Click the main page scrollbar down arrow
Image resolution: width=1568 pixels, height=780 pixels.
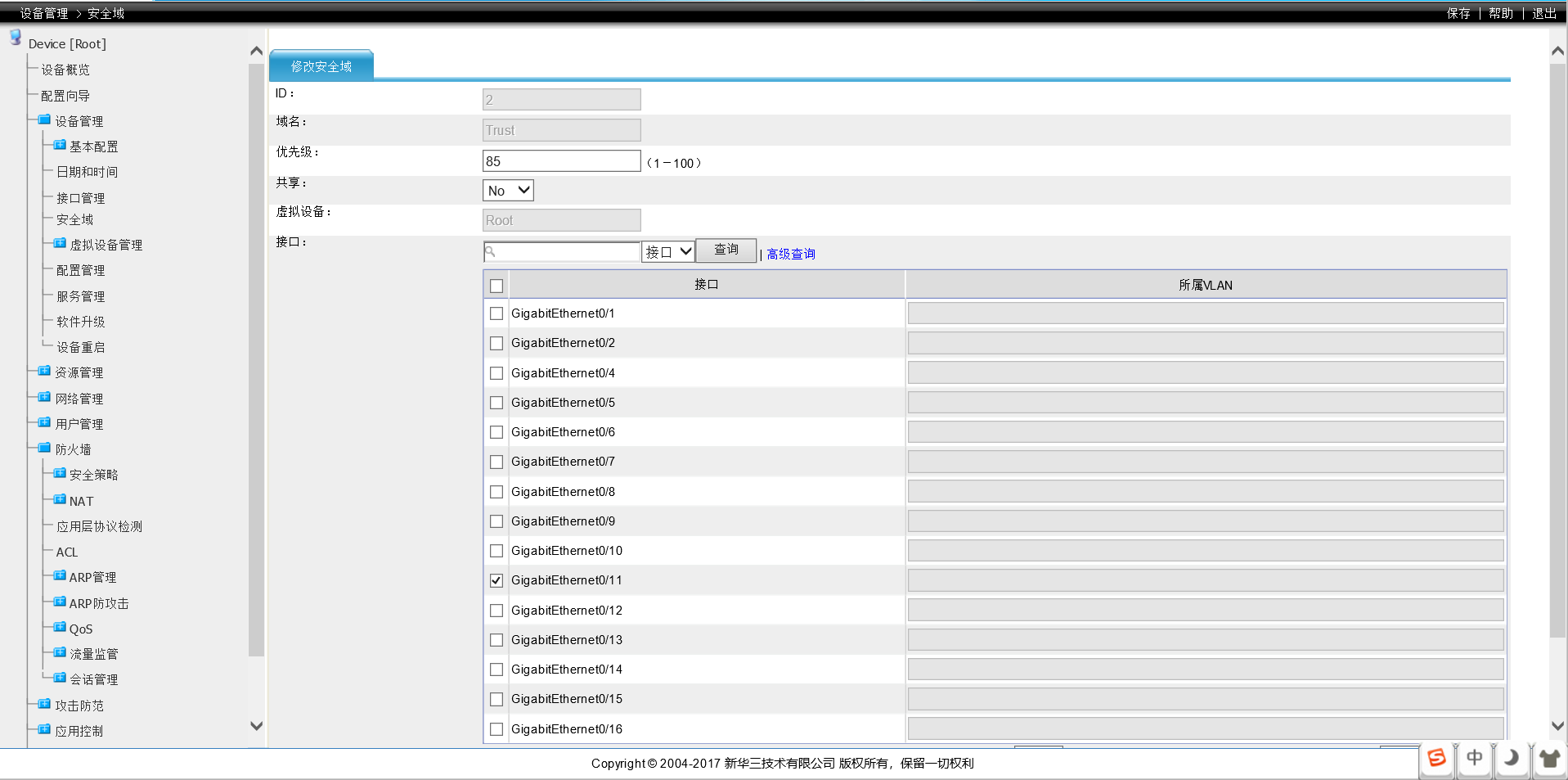pos(1558,726)
